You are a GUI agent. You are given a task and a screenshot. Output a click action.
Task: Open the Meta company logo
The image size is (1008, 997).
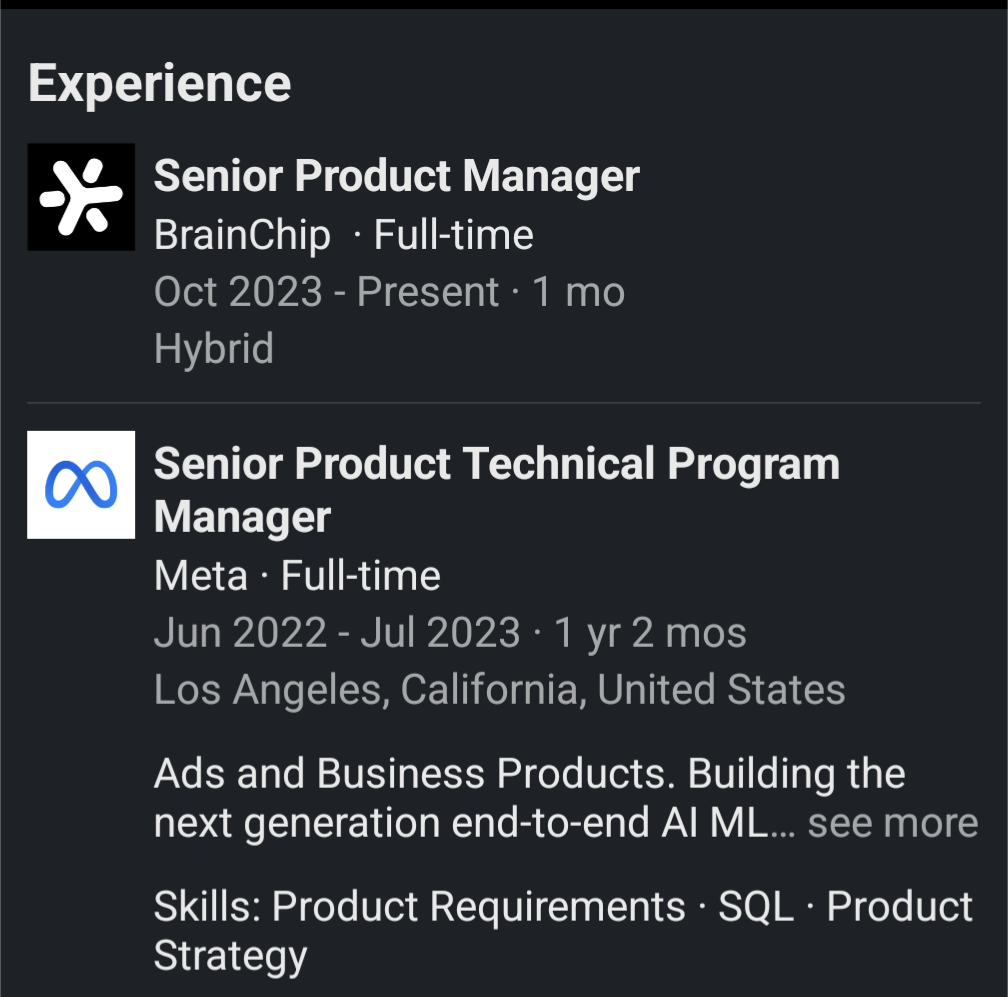point(81,485)
